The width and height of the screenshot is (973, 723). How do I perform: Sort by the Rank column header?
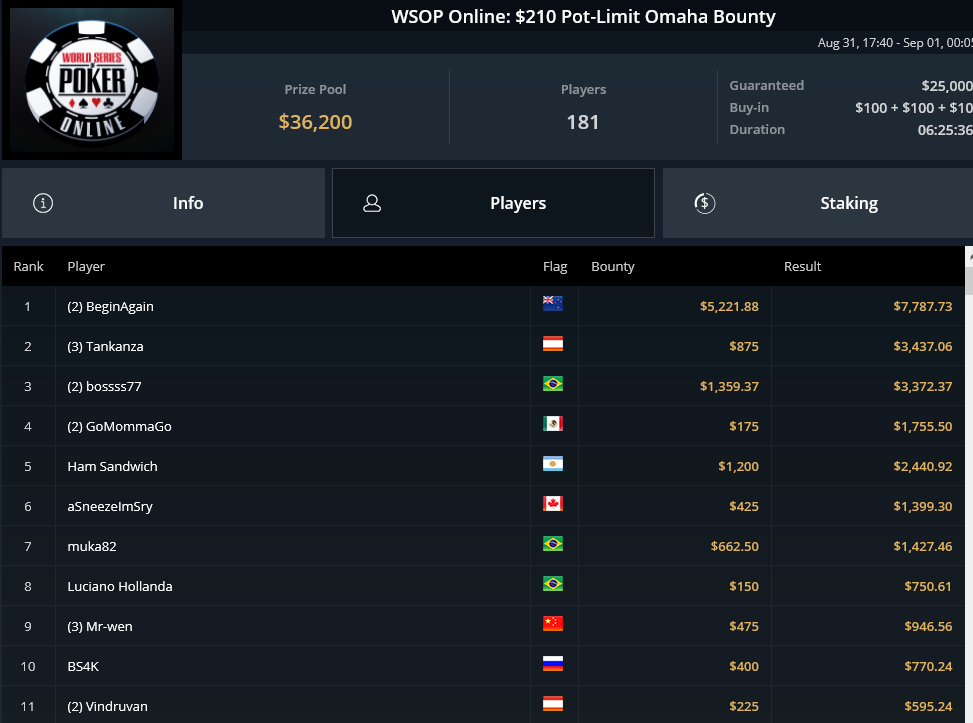(x=29, y=266)
